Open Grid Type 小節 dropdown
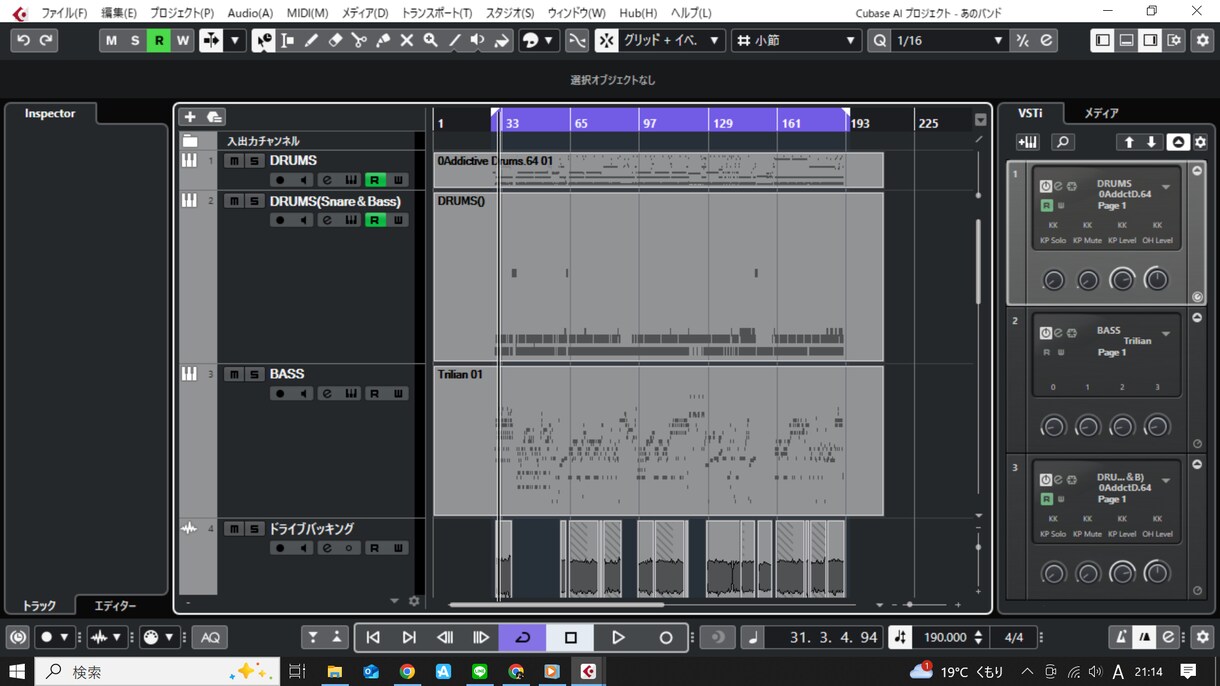 click(797, 40)
